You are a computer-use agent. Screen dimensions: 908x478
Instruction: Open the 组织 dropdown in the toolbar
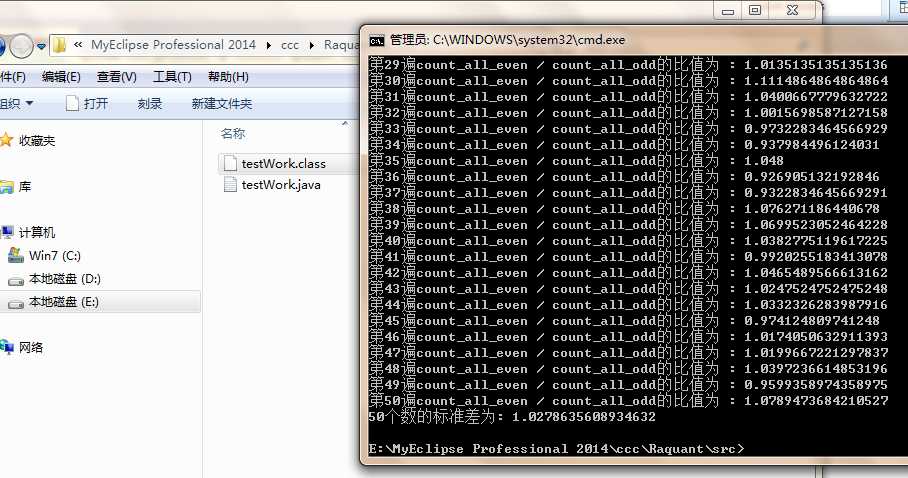pyautogui.click(x=16, y=104)
